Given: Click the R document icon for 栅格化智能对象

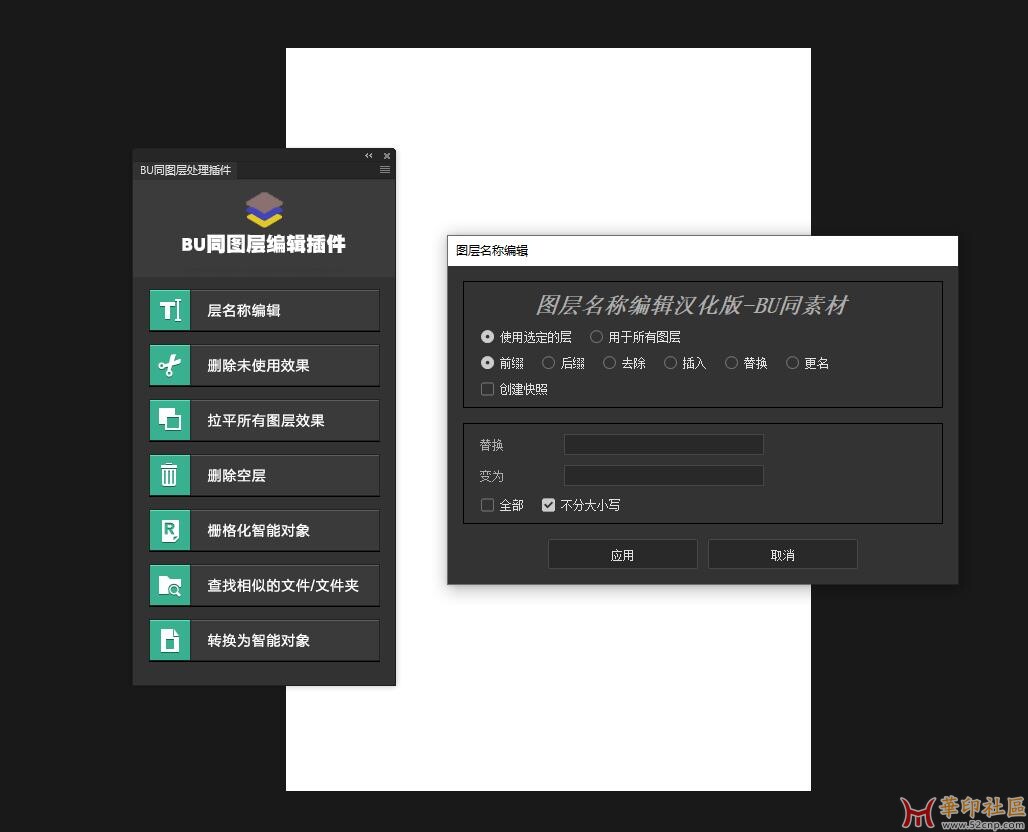Looking at the screenshot, I should tap(170, 530).
